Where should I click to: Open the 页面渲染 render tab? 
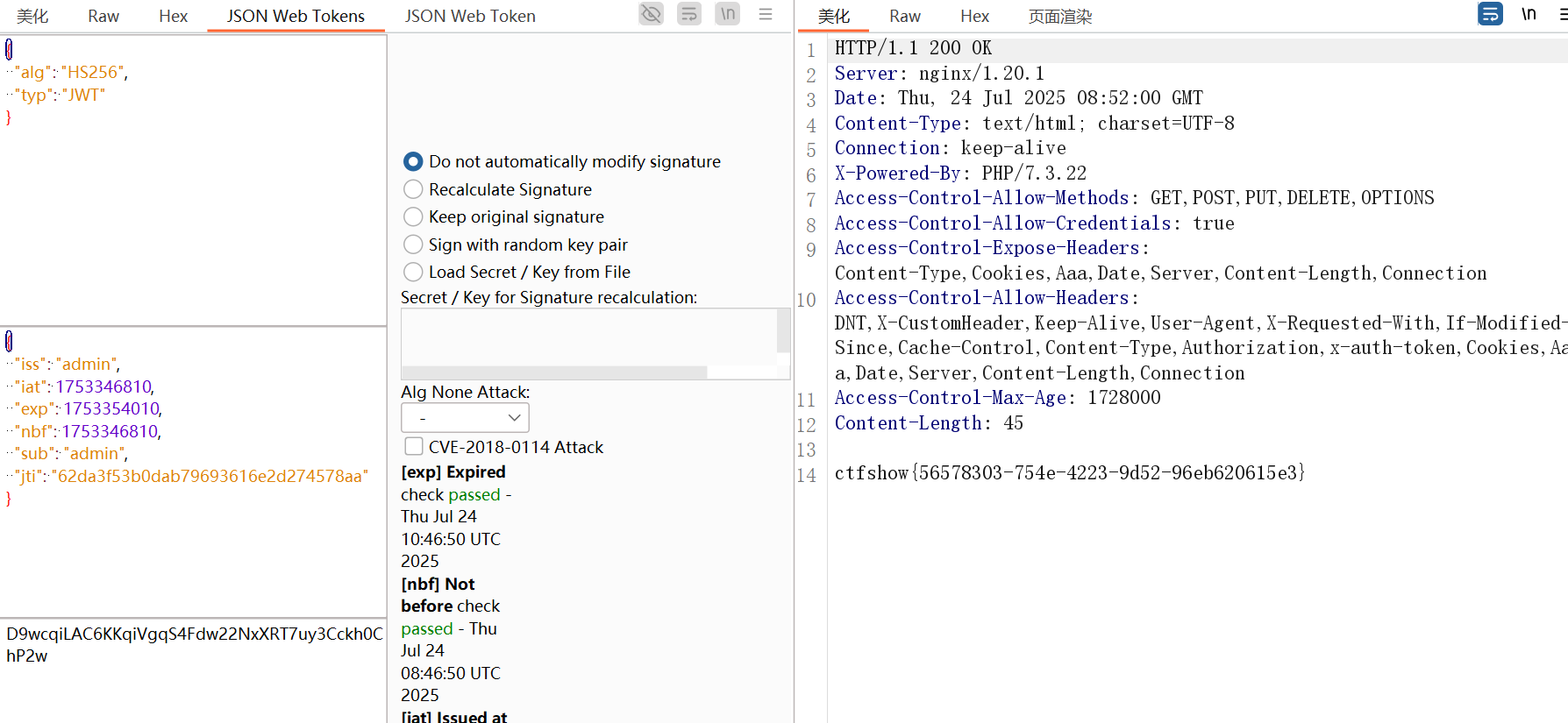pos(1060,16)
